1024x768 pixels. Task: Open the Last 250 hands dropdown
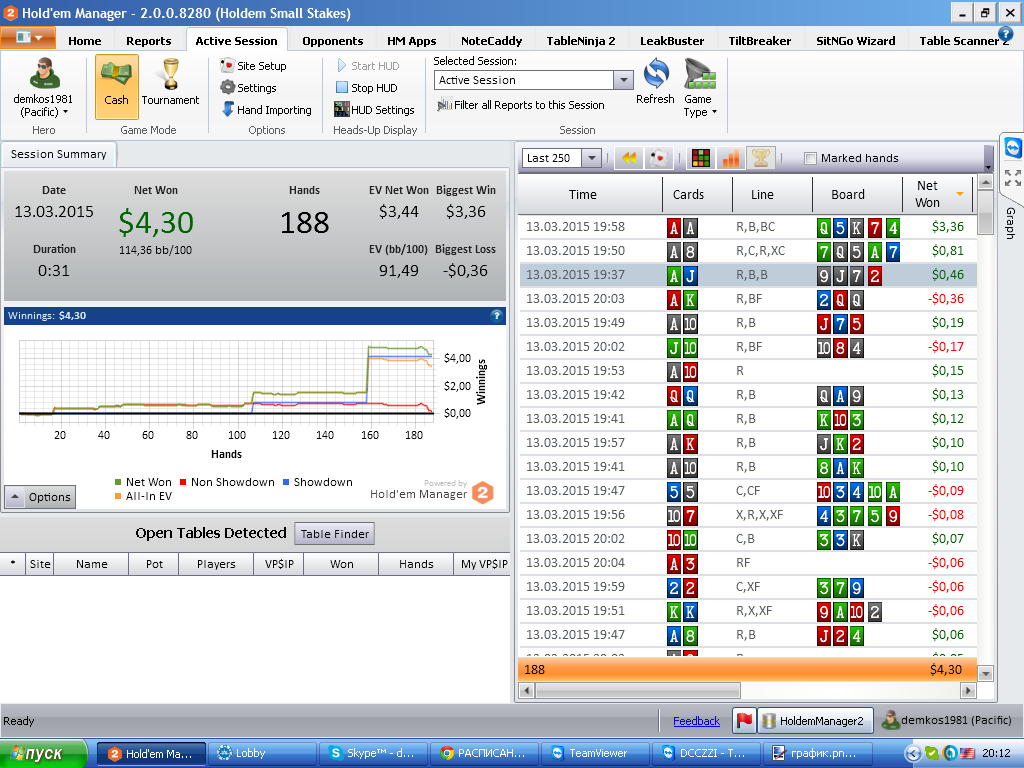pyautogui.click(x=591, y=158)
